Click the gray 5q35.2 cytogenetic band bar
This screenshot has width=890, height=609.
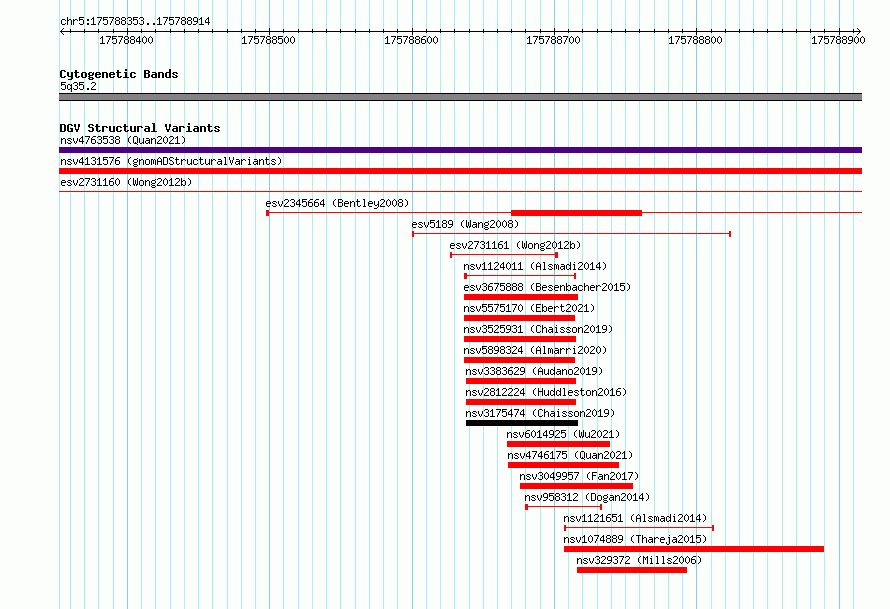pyautogui.click(x=460, y=97)
